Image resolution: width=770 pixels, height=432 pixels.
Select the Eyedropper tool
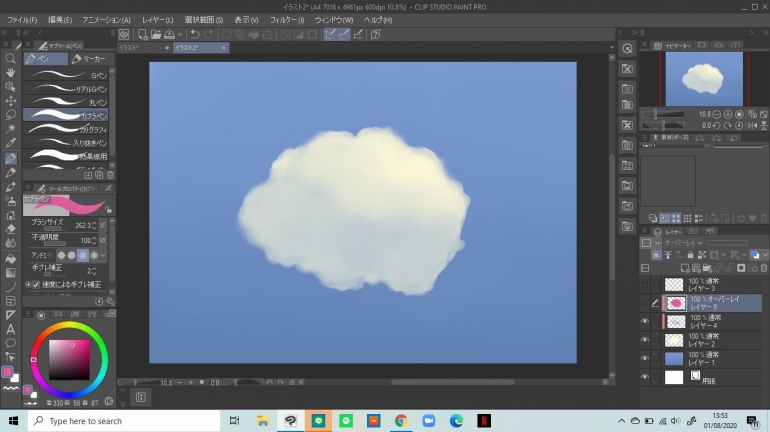(10, 143)
